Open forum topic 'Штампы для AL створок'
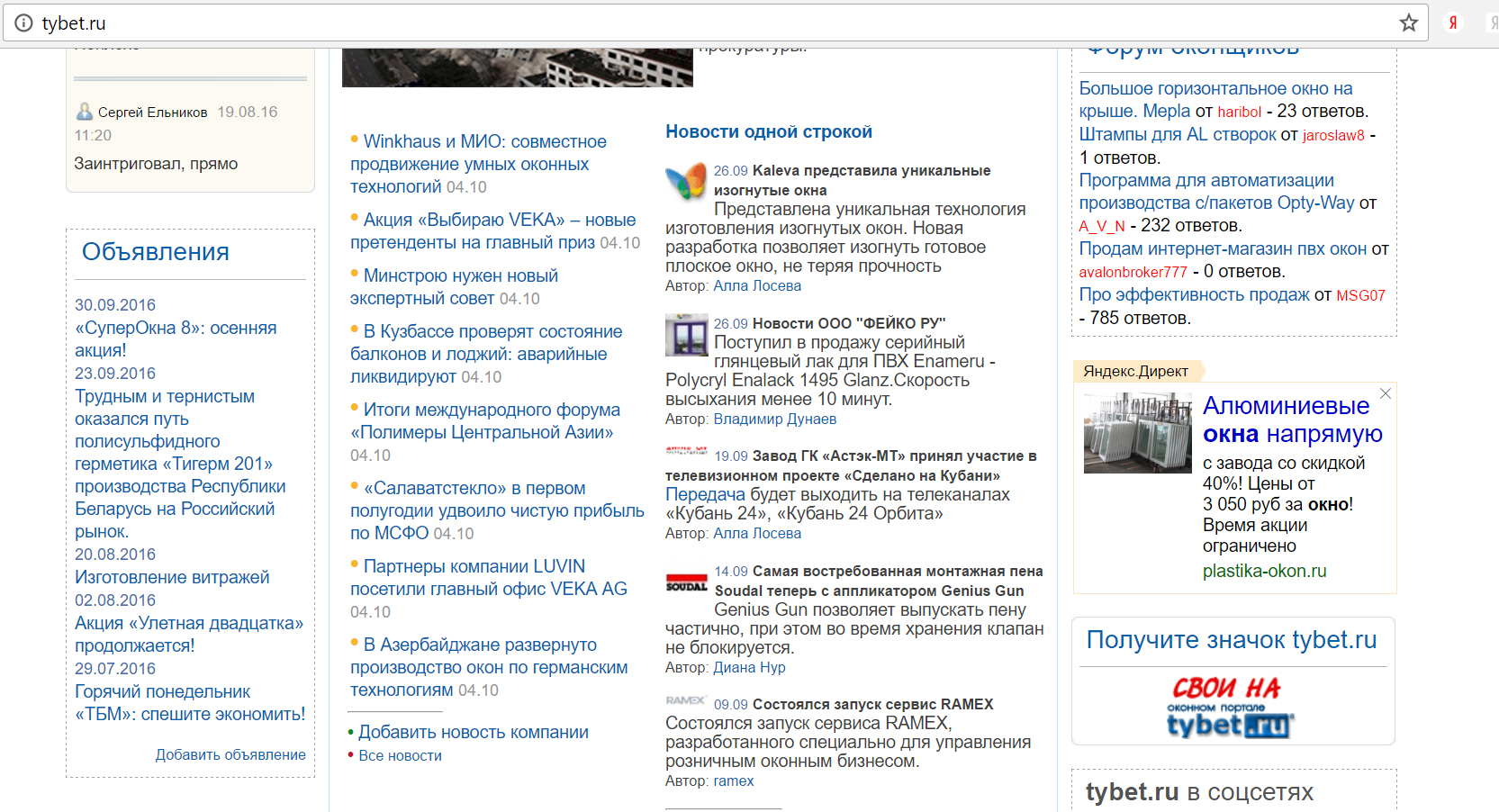Viewport: 1499px width, 812px height. point(1178,134)
